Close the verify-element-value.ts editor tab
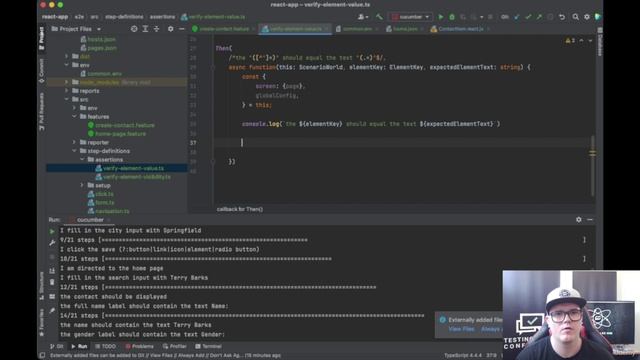This screenshot has width=640, height=360. [326, 29]
